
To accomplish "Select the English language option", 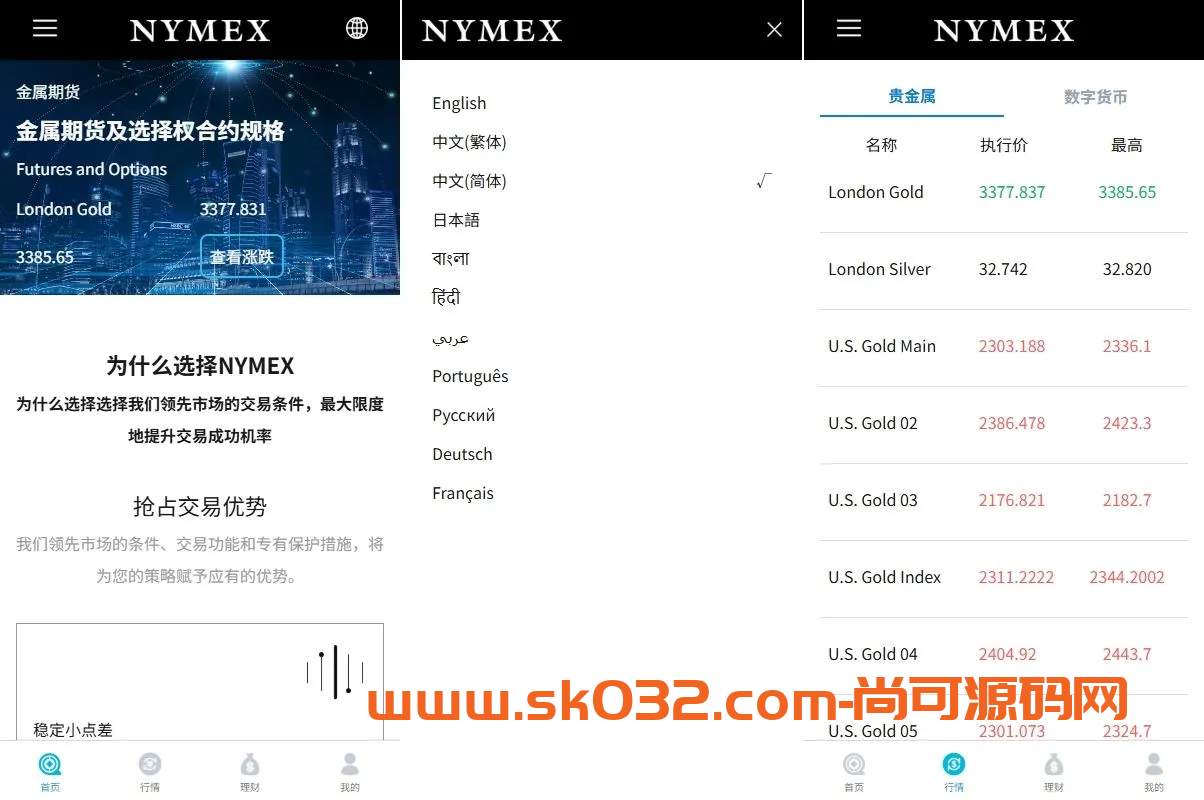I will [459, 103].
